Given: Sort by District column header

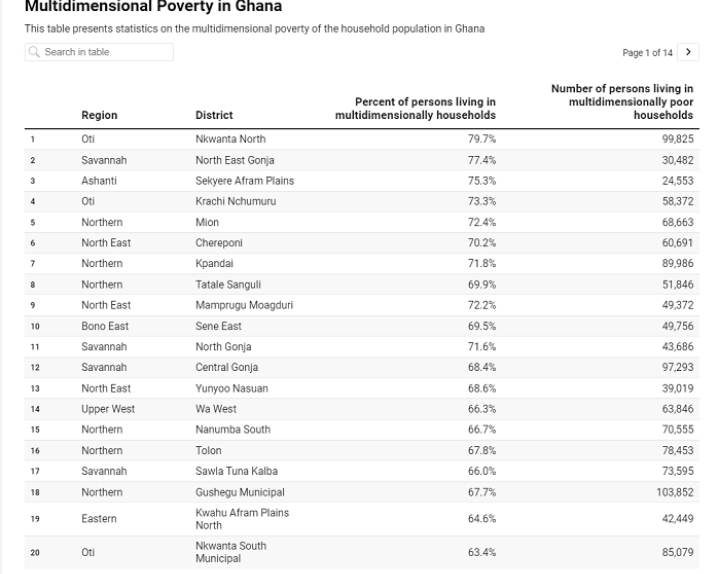Looking at the screenshot, I should (214, 115).
